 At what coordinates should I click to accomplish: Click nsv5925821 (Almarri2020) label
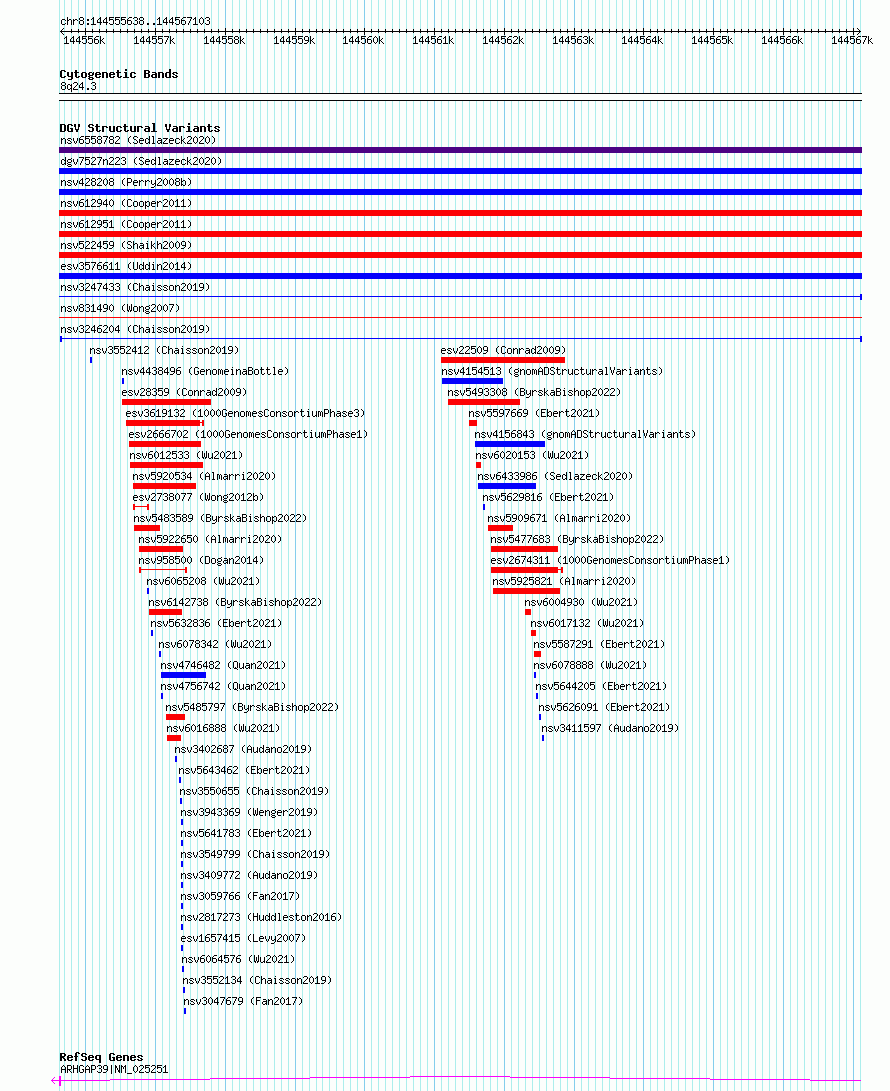tap(564, 581)
